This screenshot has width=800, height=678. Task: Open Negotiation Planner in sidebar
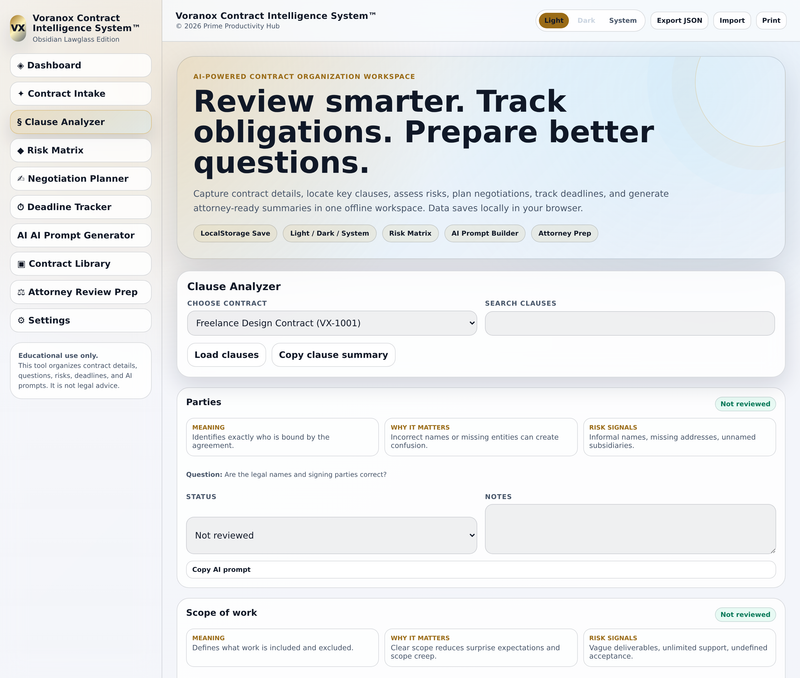pos(81,179)
